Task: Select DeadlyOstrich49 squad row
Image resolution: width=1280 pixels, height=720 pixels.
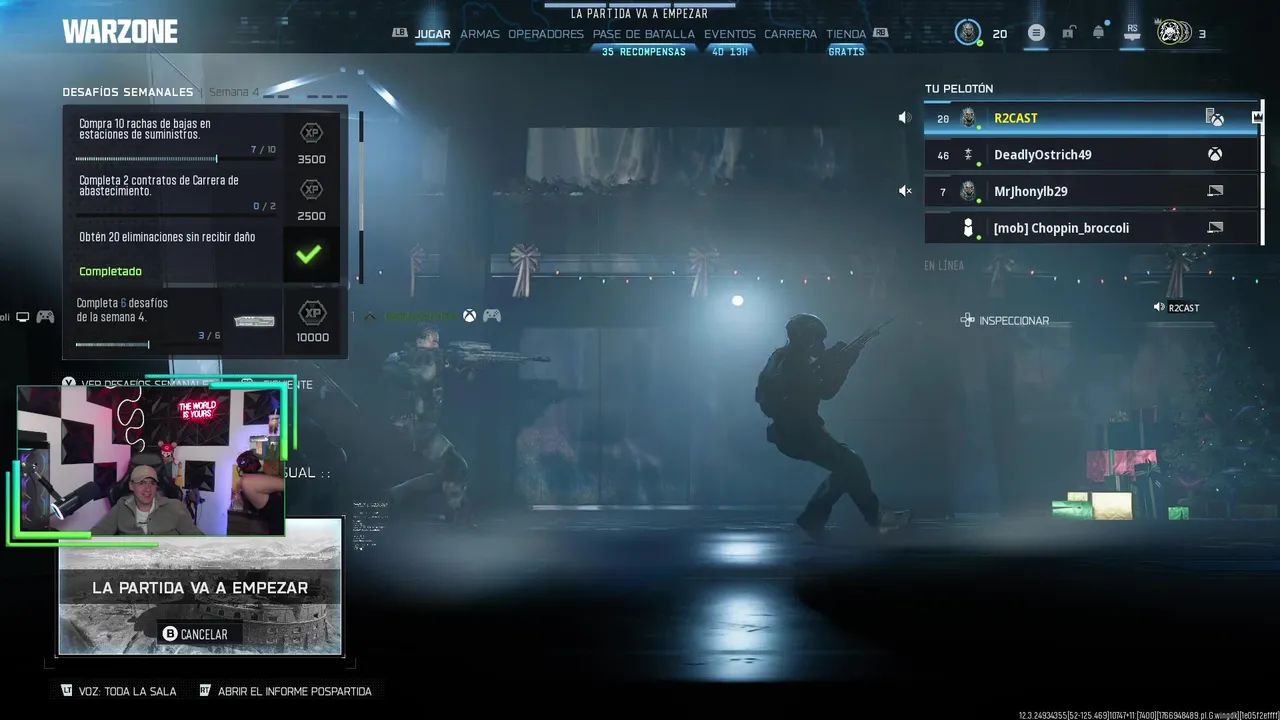Action: point(1092,155)
